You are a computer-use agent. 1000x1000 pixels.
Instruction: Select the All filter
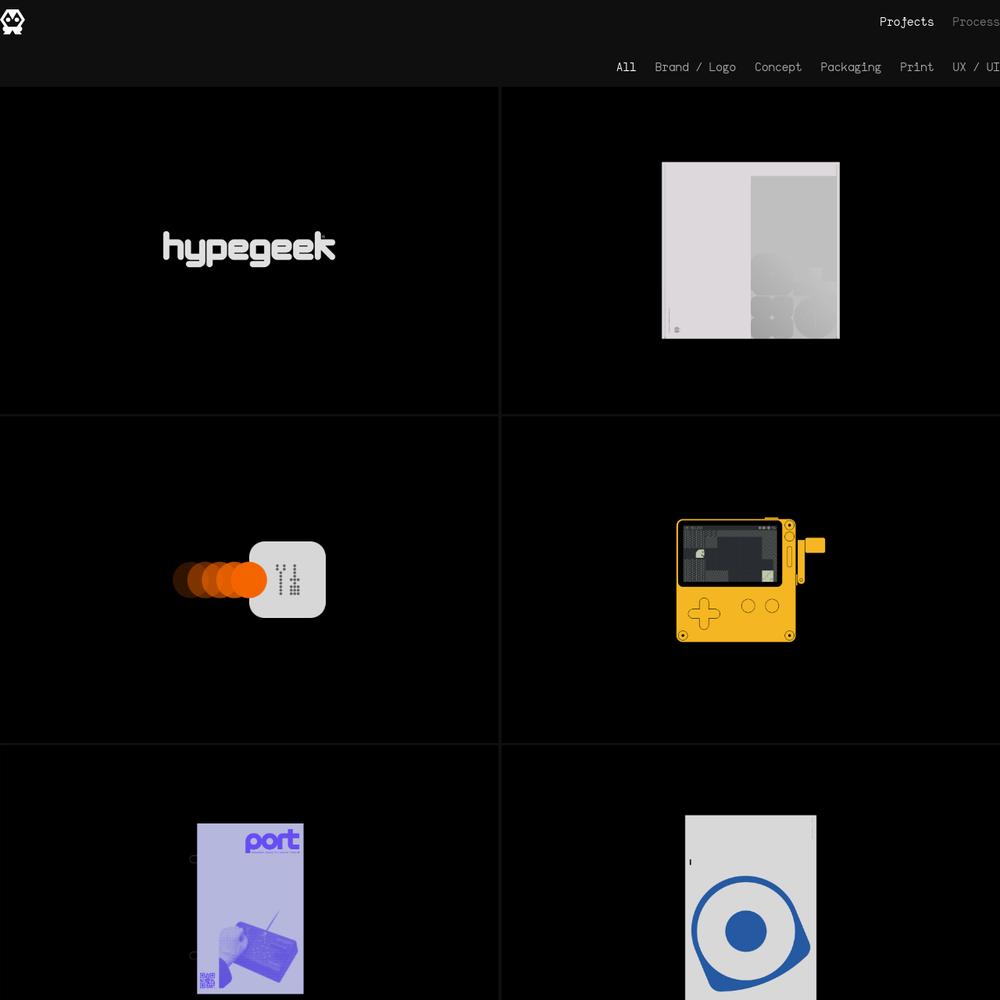[x=626, y=67]
